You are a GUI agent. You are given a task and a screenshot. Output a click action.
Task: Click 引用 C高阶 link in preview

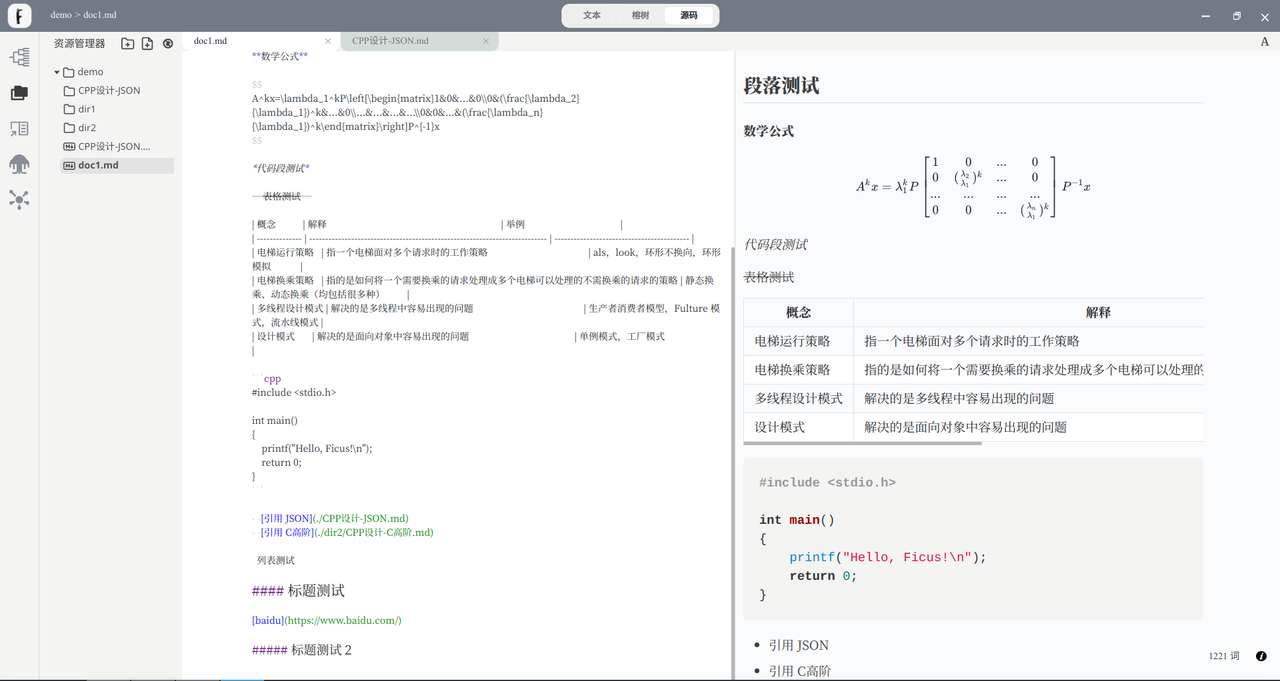tap(800, 671)
